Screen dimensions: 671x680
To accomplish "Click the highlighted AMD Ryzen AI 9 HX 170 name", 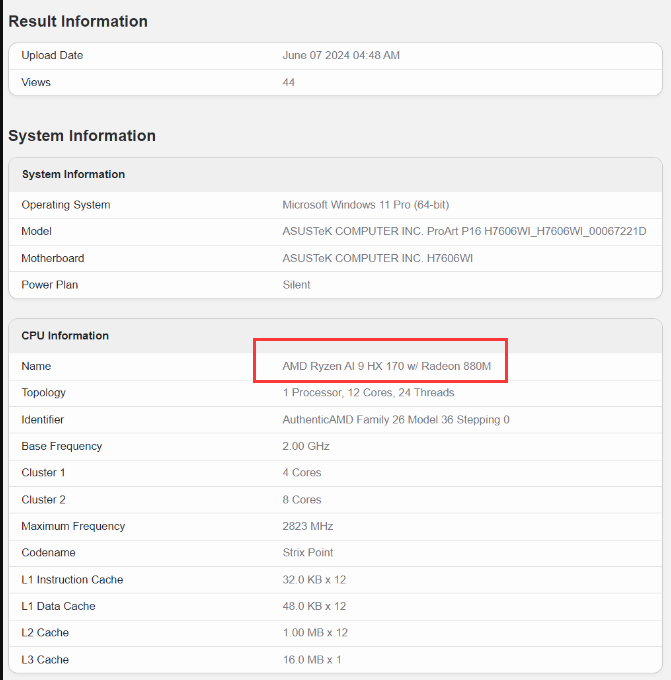I will point(387,366).
